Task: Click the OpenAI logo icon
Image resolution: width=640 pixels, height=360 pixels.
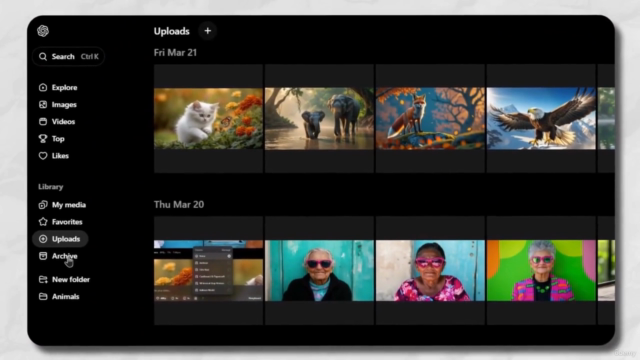Action: [43, 31]
